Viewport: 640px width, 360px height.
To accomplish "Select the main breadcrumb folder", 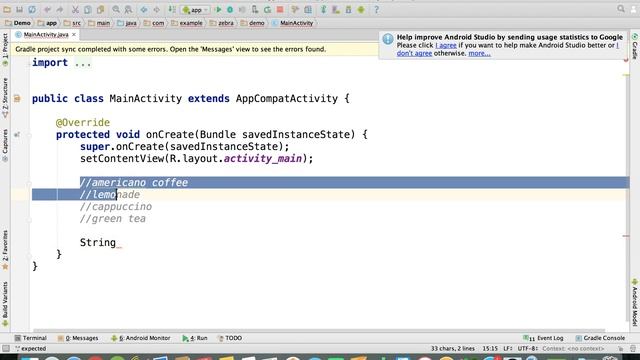I will click(x=99, y=23).
